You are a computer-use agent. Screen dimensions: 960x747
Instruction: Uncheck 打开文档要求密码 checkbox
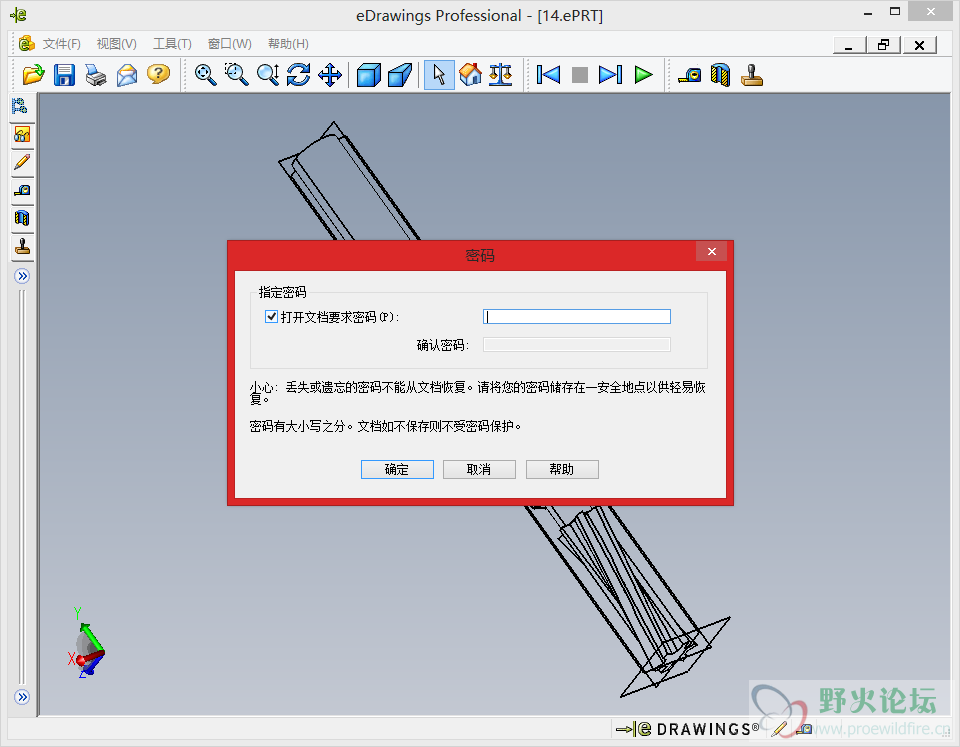tap(271, 317)
